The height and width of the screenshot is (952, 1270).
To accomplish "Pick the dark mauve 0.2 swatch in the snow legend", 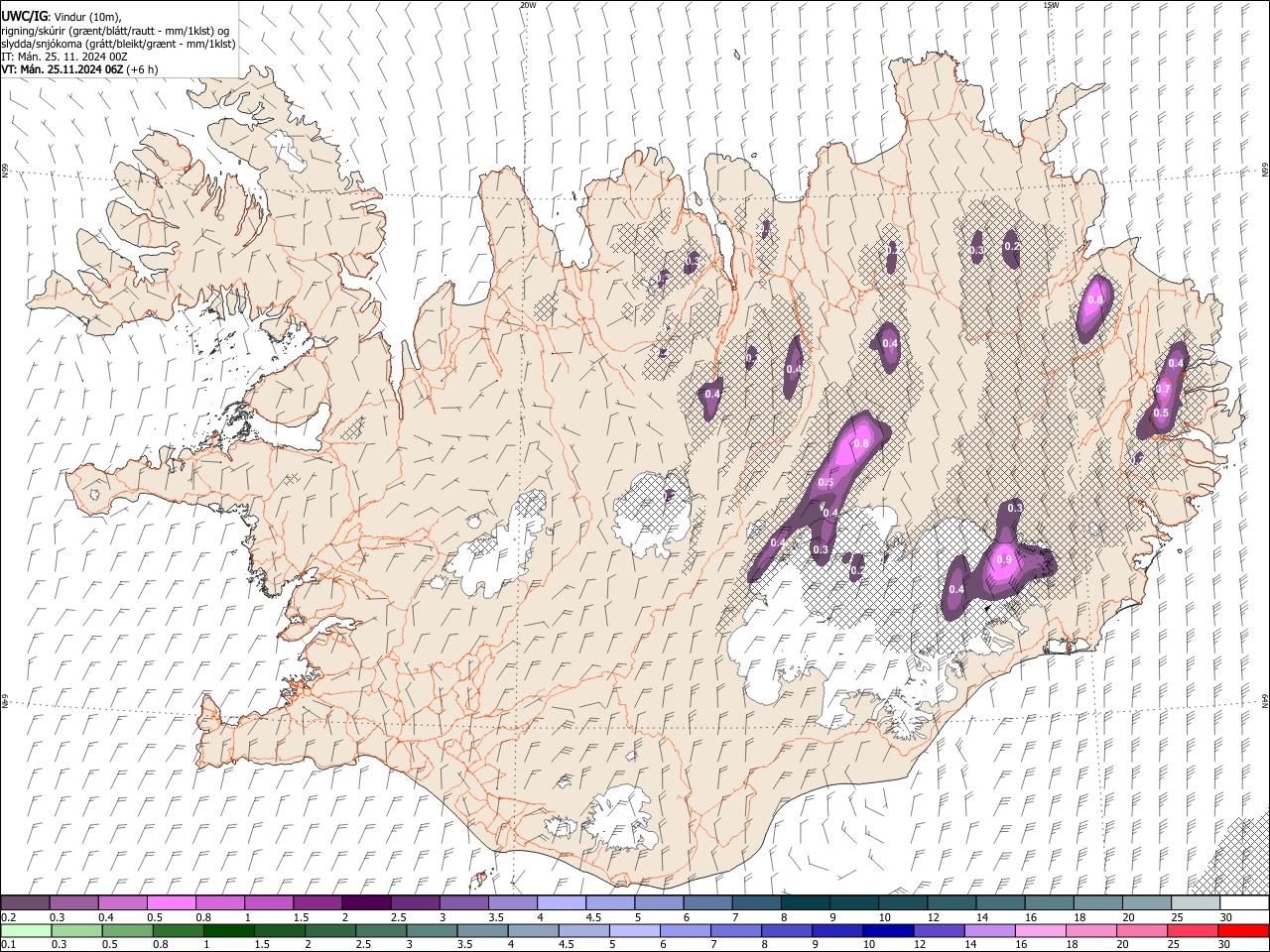I will point(25,903).
